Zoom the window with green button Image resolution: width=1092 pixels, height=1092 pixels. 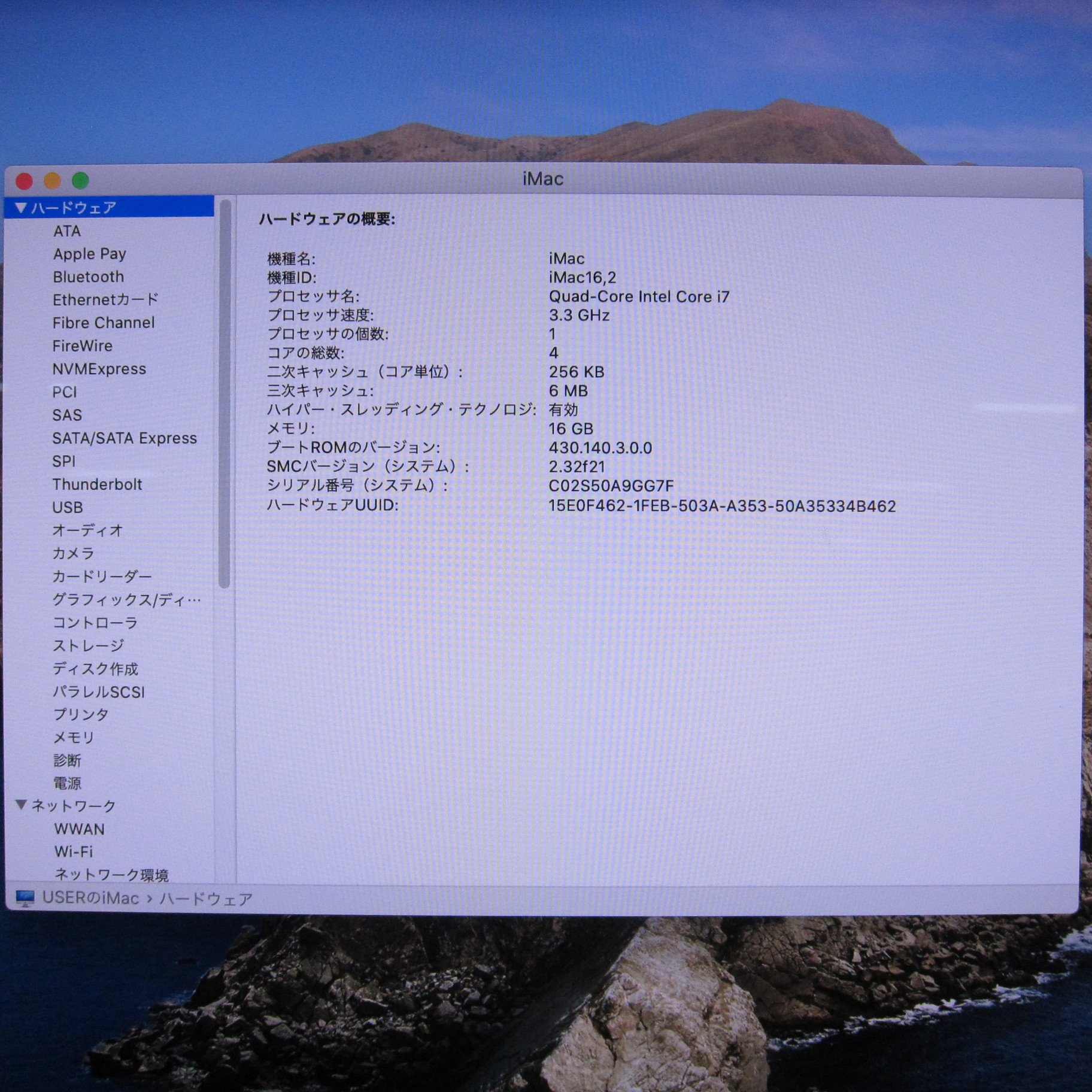click(80, 180)
